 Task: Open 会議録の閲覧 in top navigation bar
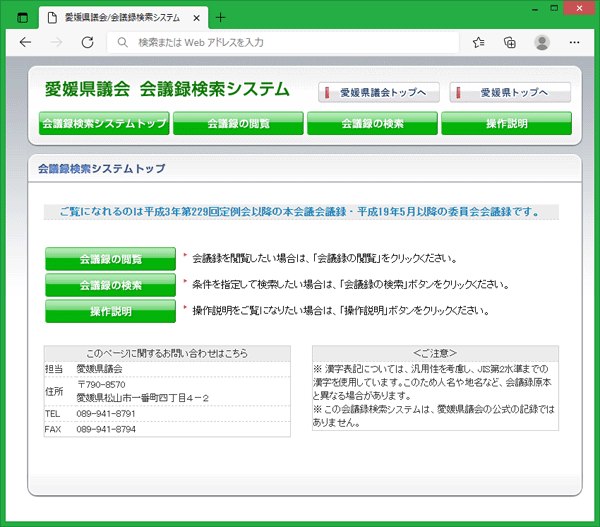238,123
